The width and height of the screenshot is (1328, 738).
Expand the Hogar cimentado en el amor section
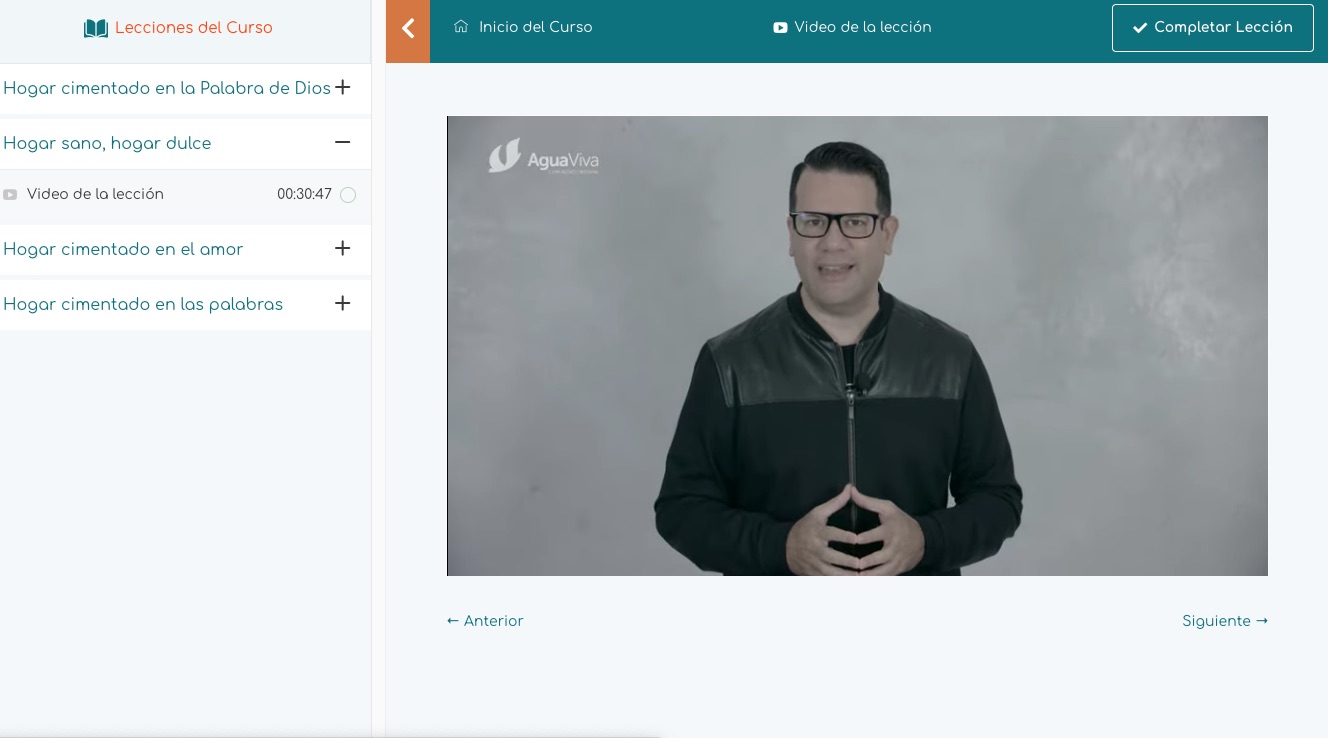(342, 249)
